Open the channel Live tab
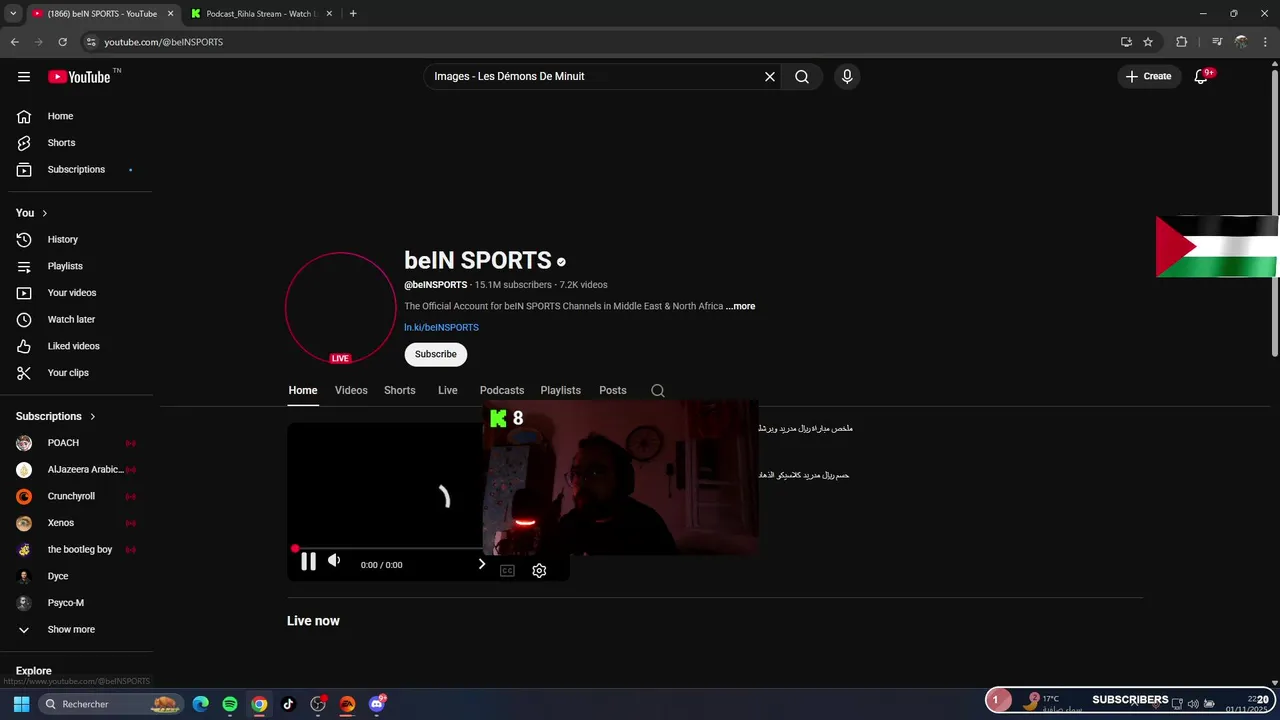This screenshot has height=720, width=1280. pyautogui.click(x=448, y=391)
